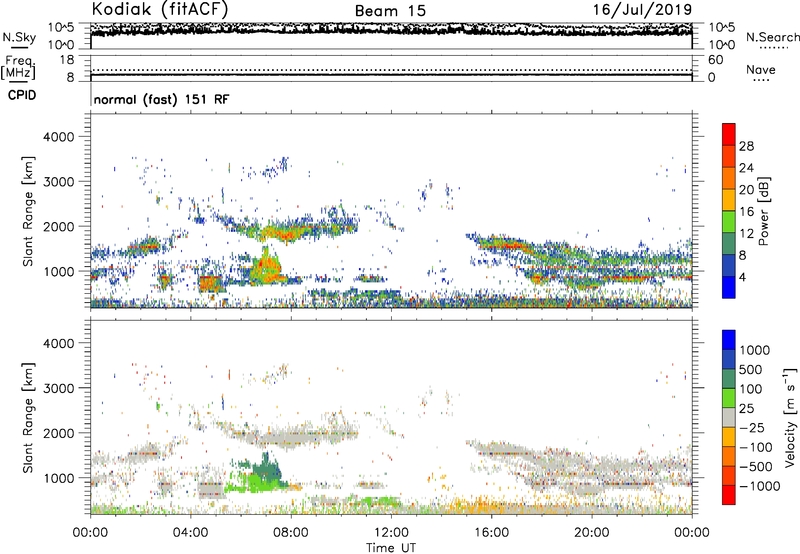Click the Slant Range label of velocity panel
Image resolution: width=800 pixels, height=554 pixels.
[x=28, y=418]
